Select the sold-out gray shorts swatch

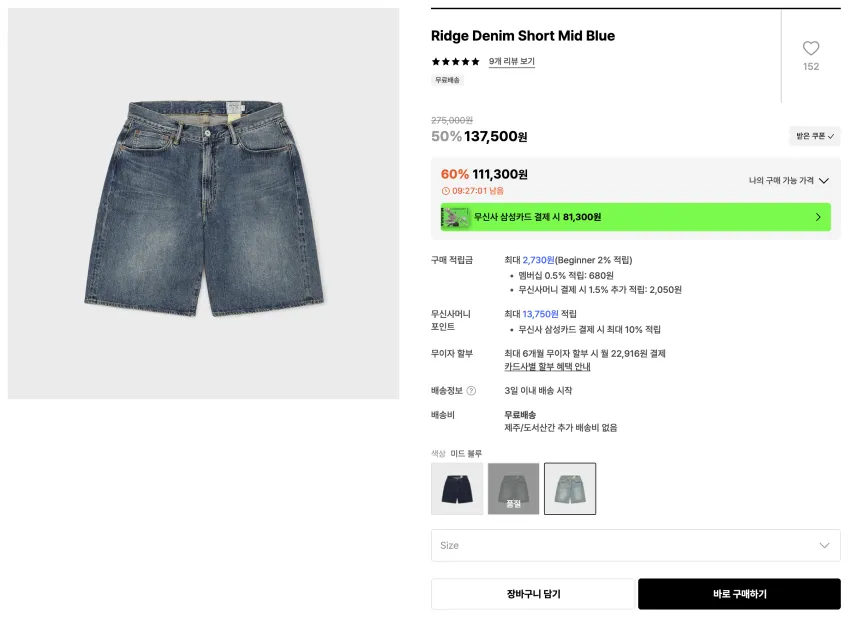click(513, 488)
